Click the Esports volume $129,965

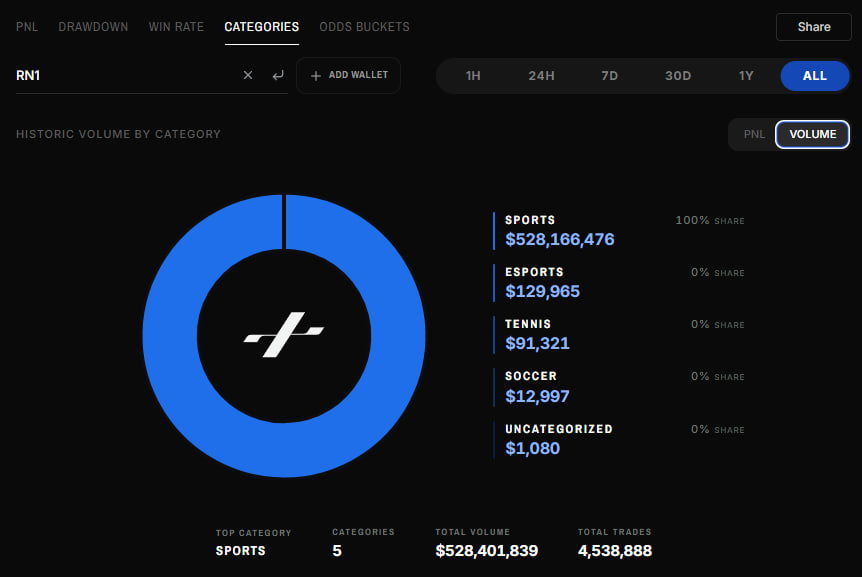click(543, 291)
